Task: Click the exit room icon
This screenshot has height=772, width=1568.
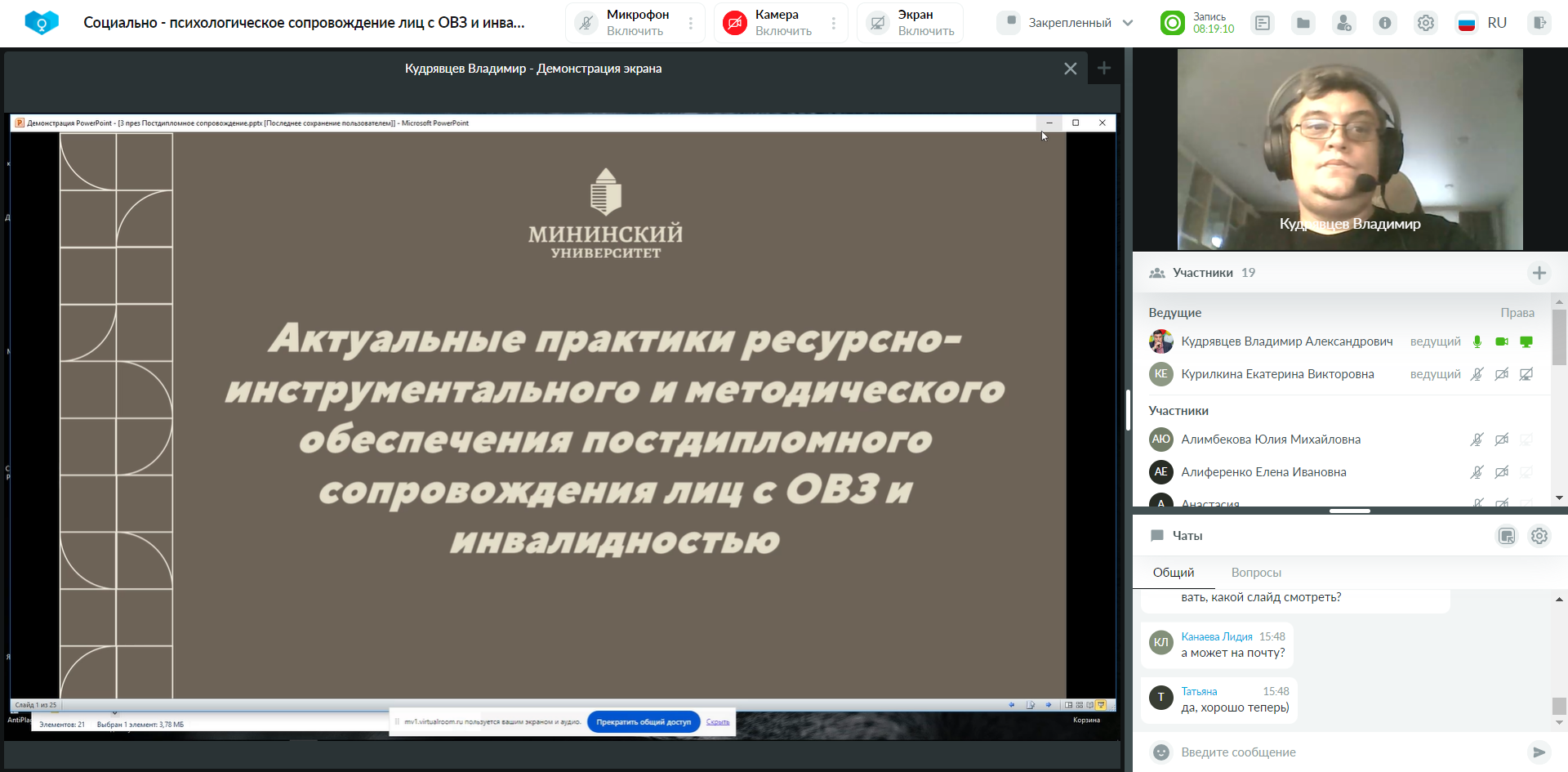Action: coord(1539,23)
